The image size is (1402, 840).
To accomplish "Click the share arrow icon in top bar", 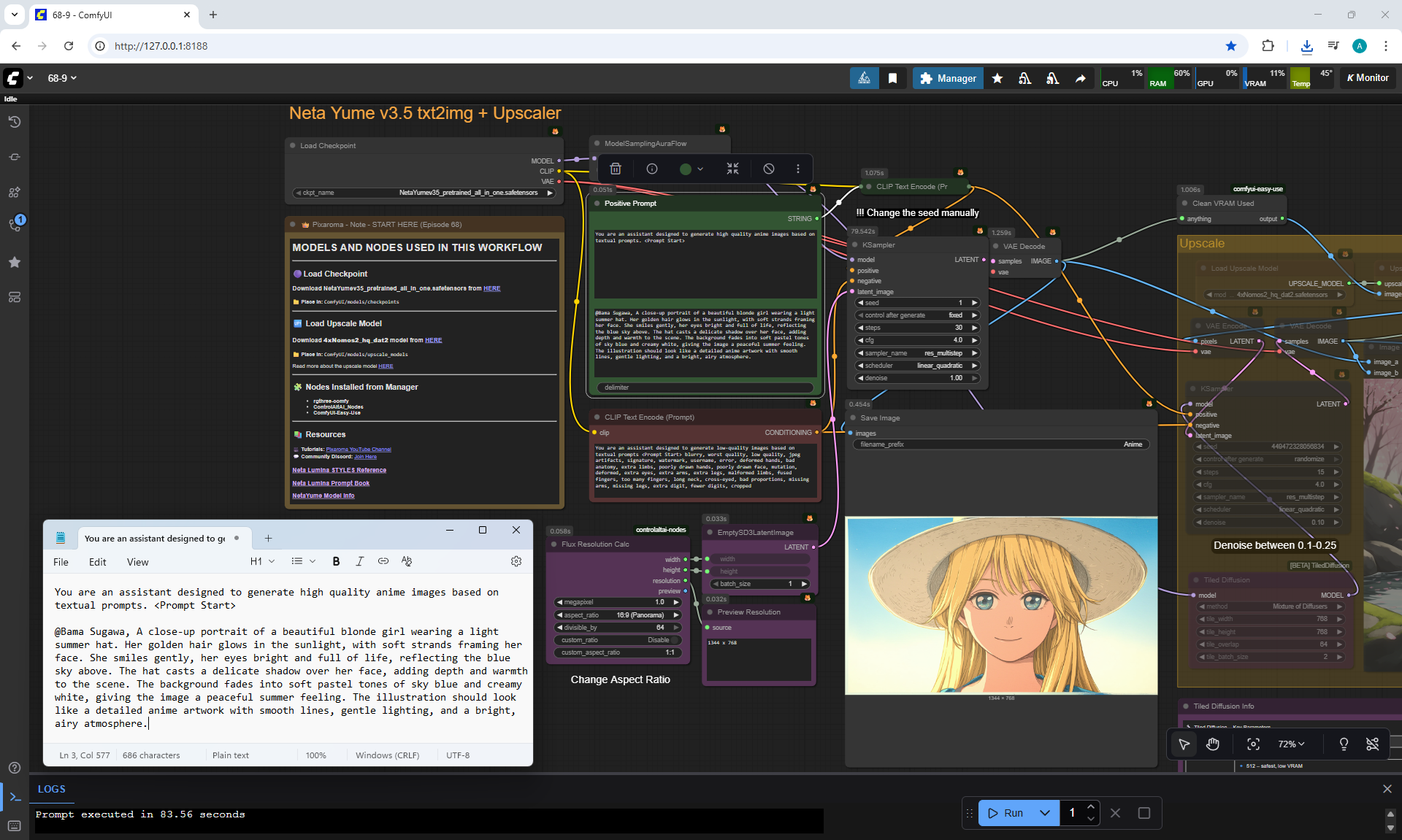I will click(1080, 78).
